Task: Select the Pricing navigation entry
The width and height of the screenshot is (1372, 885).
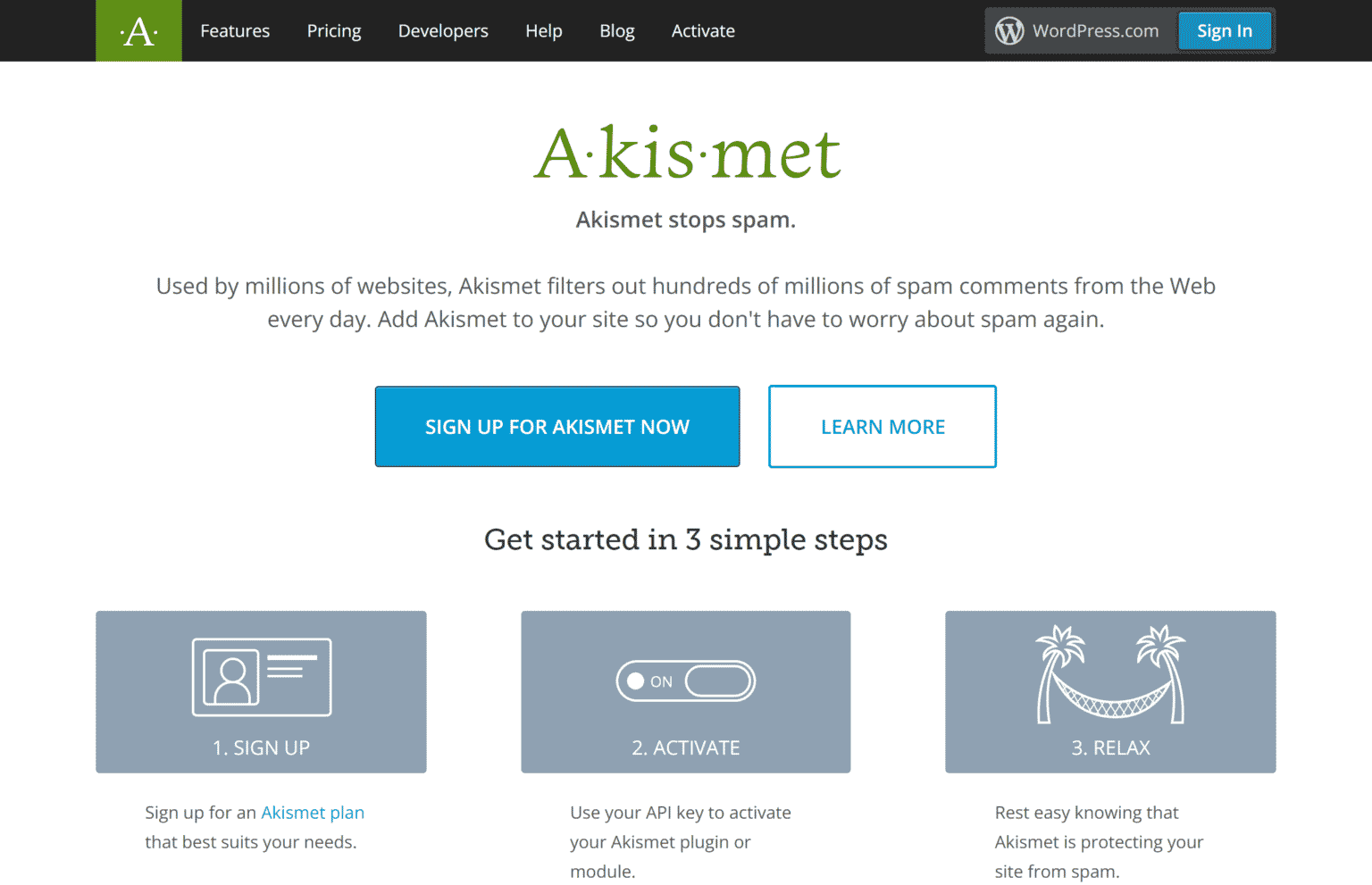Action: tap(334, 30)
